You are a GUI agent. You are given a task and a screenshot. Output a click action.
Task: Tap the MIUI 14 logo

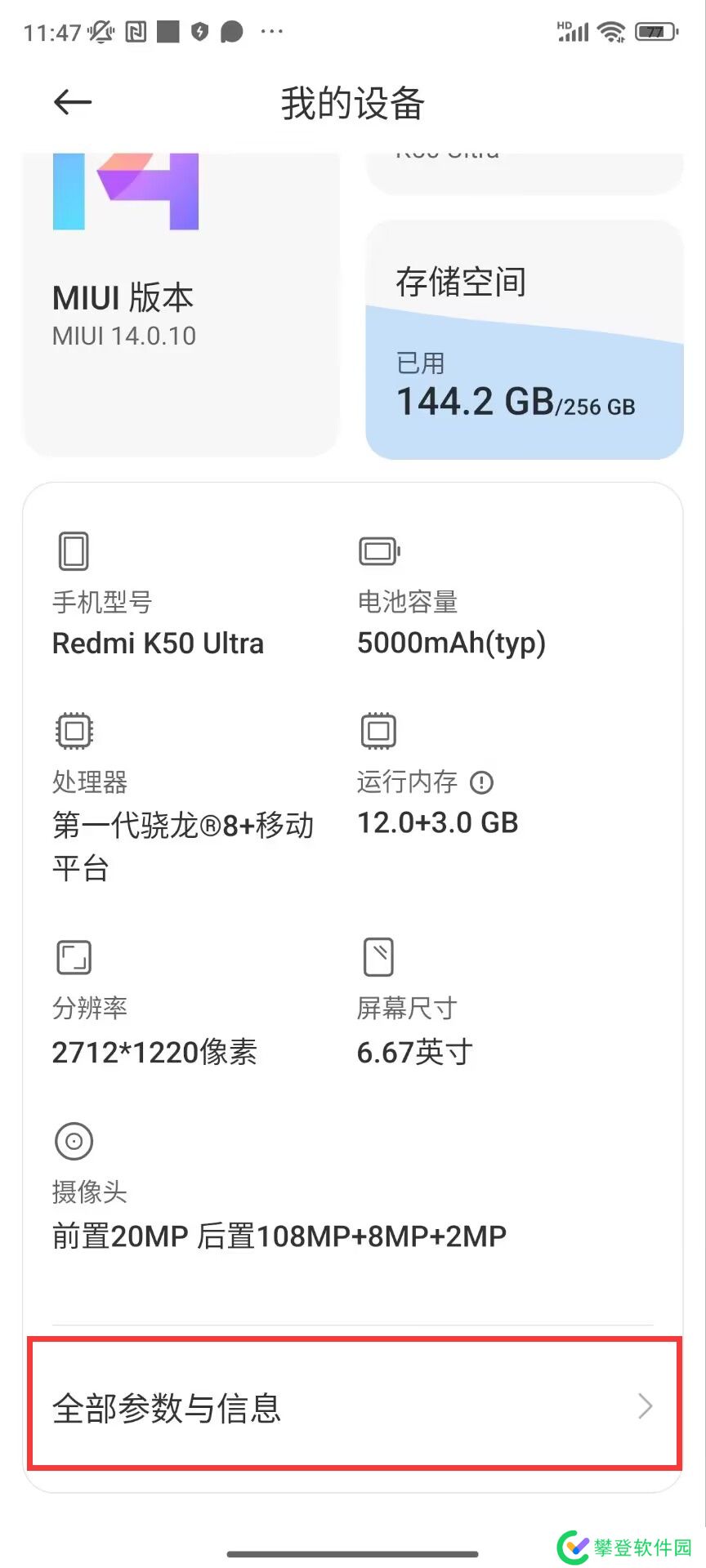point(126,191)
